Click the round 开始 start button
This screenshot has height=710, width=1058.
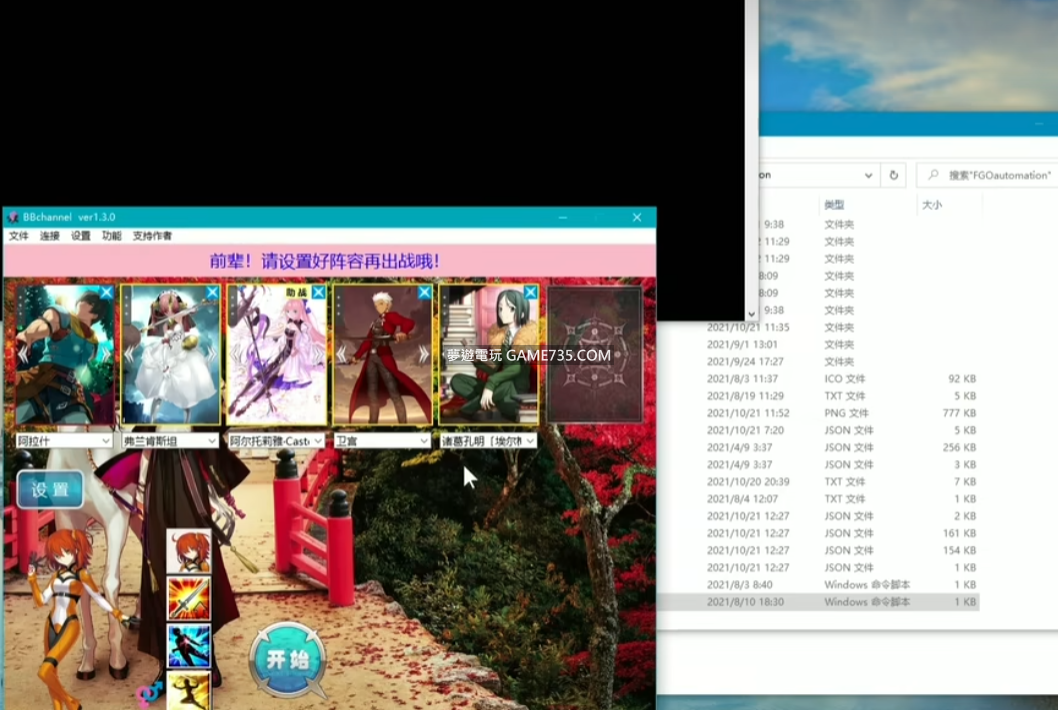tap(288, 659)
